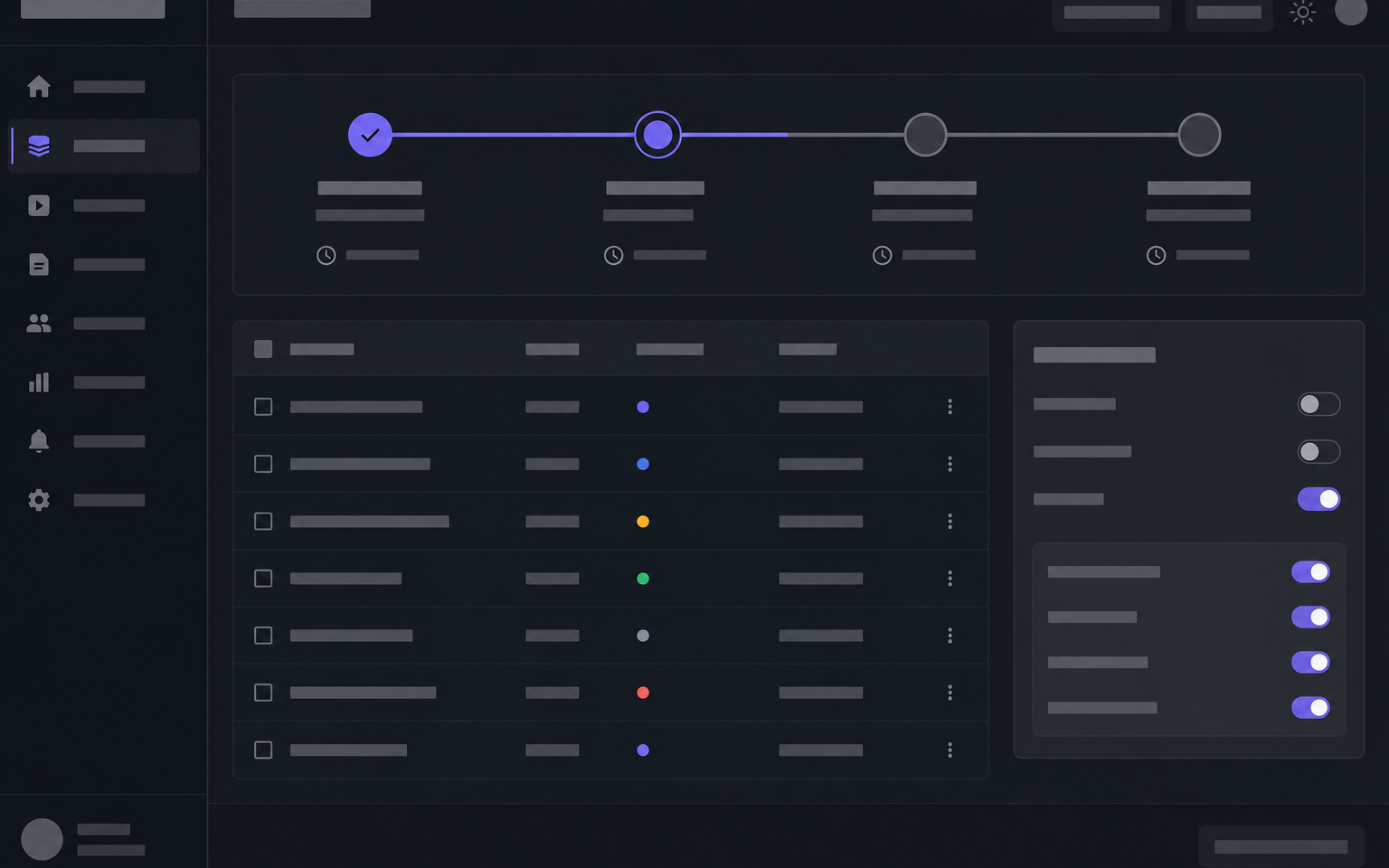1389x868 pixels.
Task: Open the three-dot menu on the red-dot row
Action: click(x=950, y=693)
